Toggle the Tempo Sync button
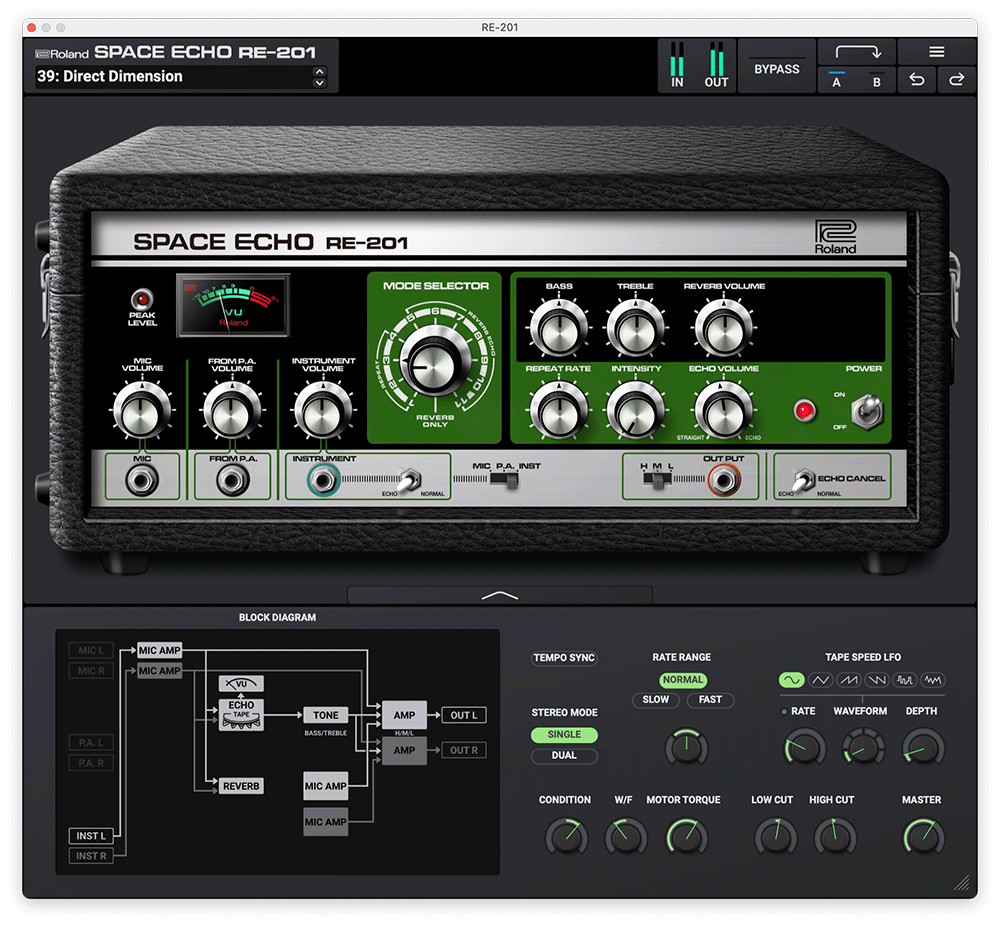This screenshot has width=1000, height=925. click(564, 658)
